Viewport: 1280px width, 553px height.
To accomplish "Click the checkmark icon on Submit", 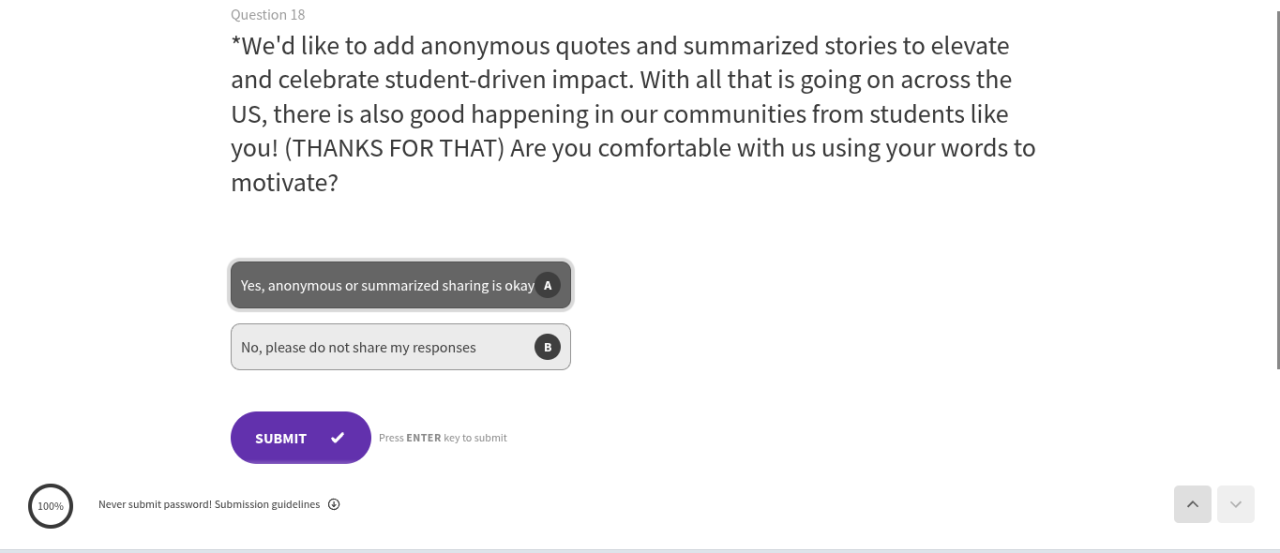I will point(338,438).
